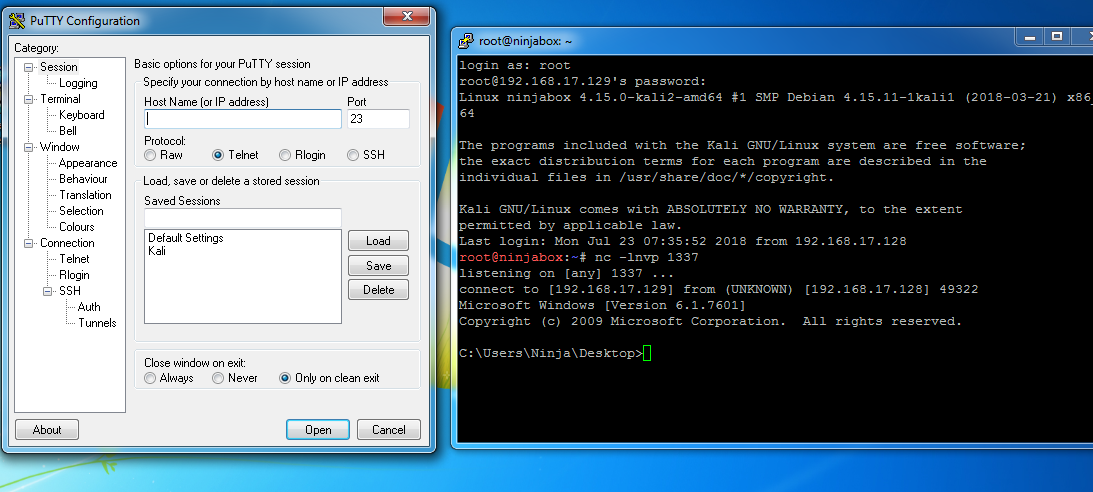This screenshot has width=1093, height=492.
Task: Click the PuTTY Configuration title bar icon
Action: pyautogui.click(x=17, y=20)
